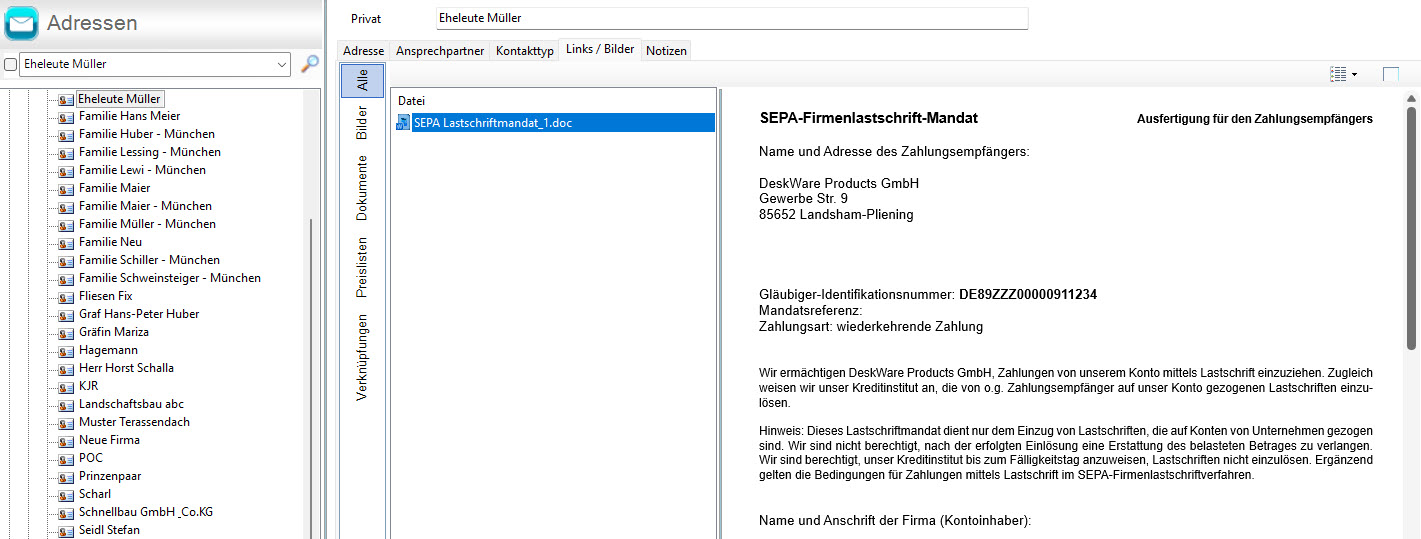
Task: Show the vertical Bilder filter tab
Action: pos(362,122)
